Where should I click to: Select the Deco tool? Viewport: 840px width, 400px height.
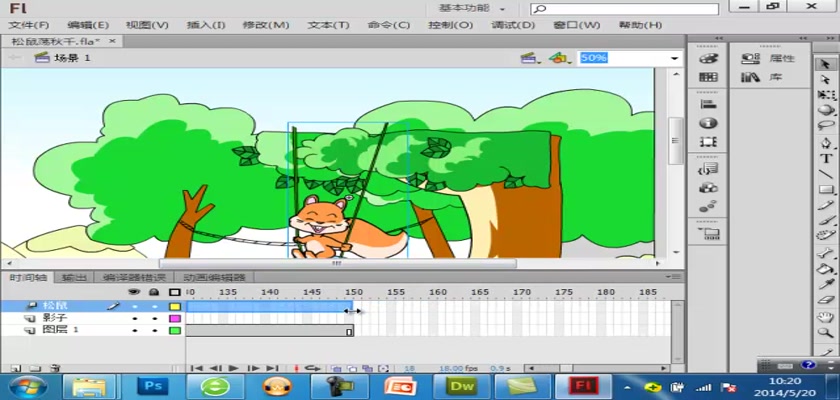click(826, 236)
